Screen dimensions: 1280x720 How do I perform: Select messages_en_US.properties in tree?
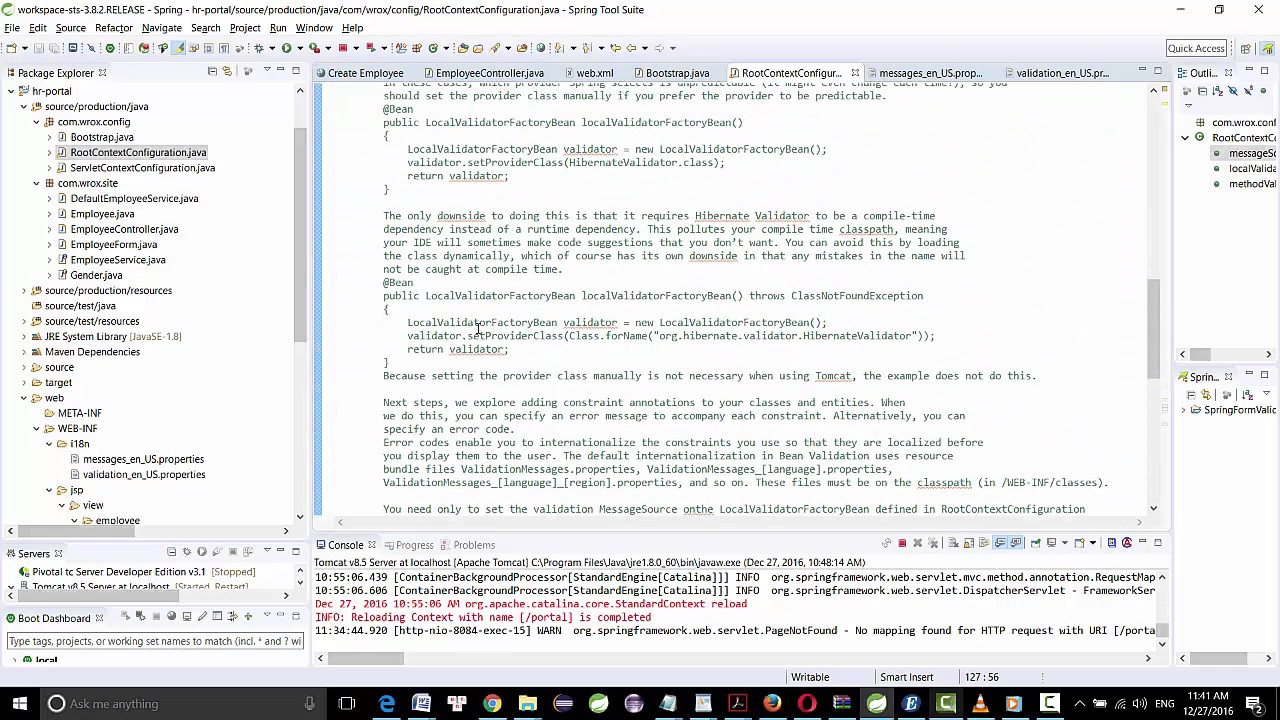click(x=143, y=459)
